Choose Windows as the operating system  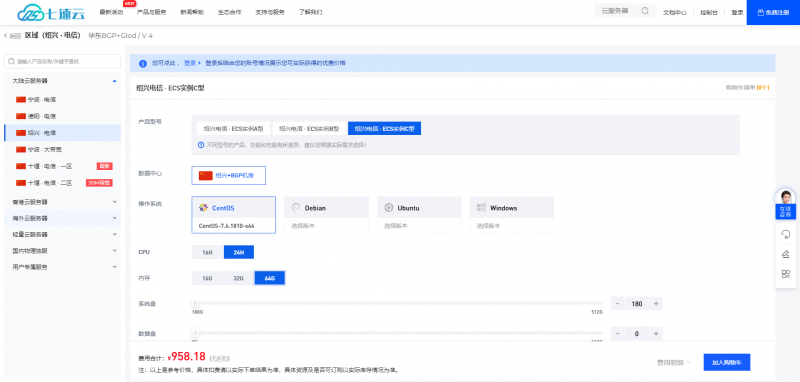512,208
